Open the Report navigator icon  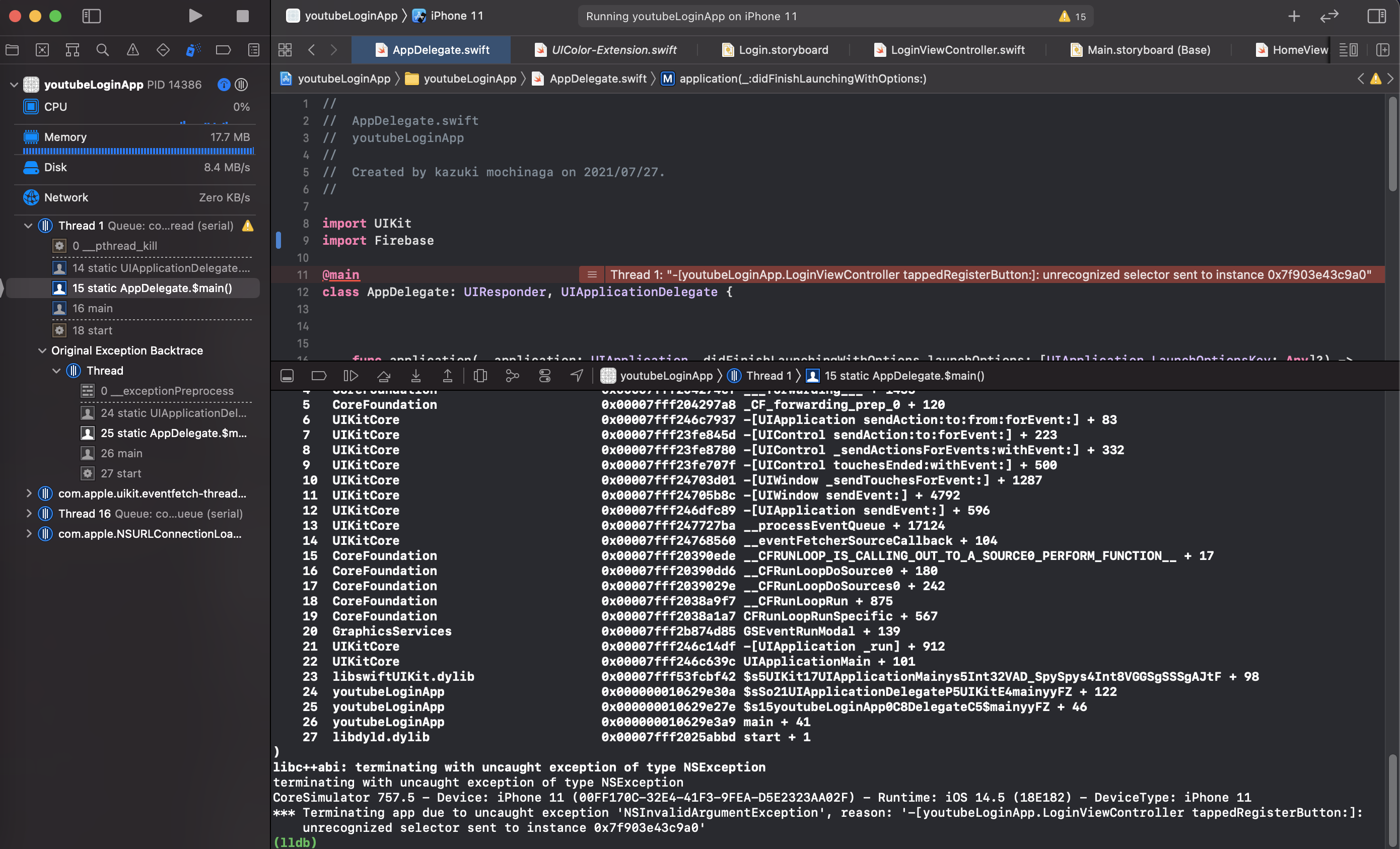click(254, 50)
